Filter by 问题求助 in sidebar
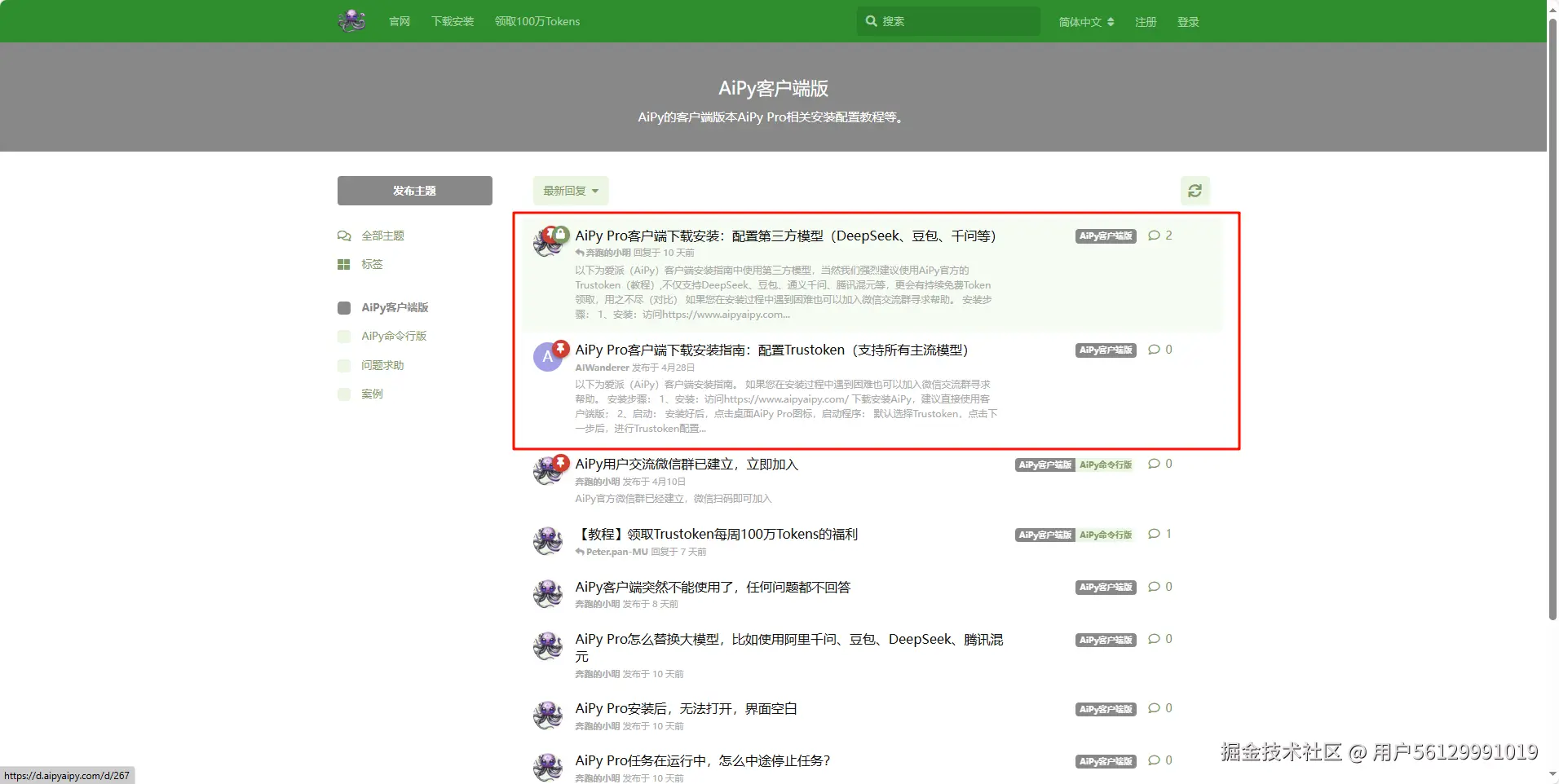 click(x=382, y=365)
